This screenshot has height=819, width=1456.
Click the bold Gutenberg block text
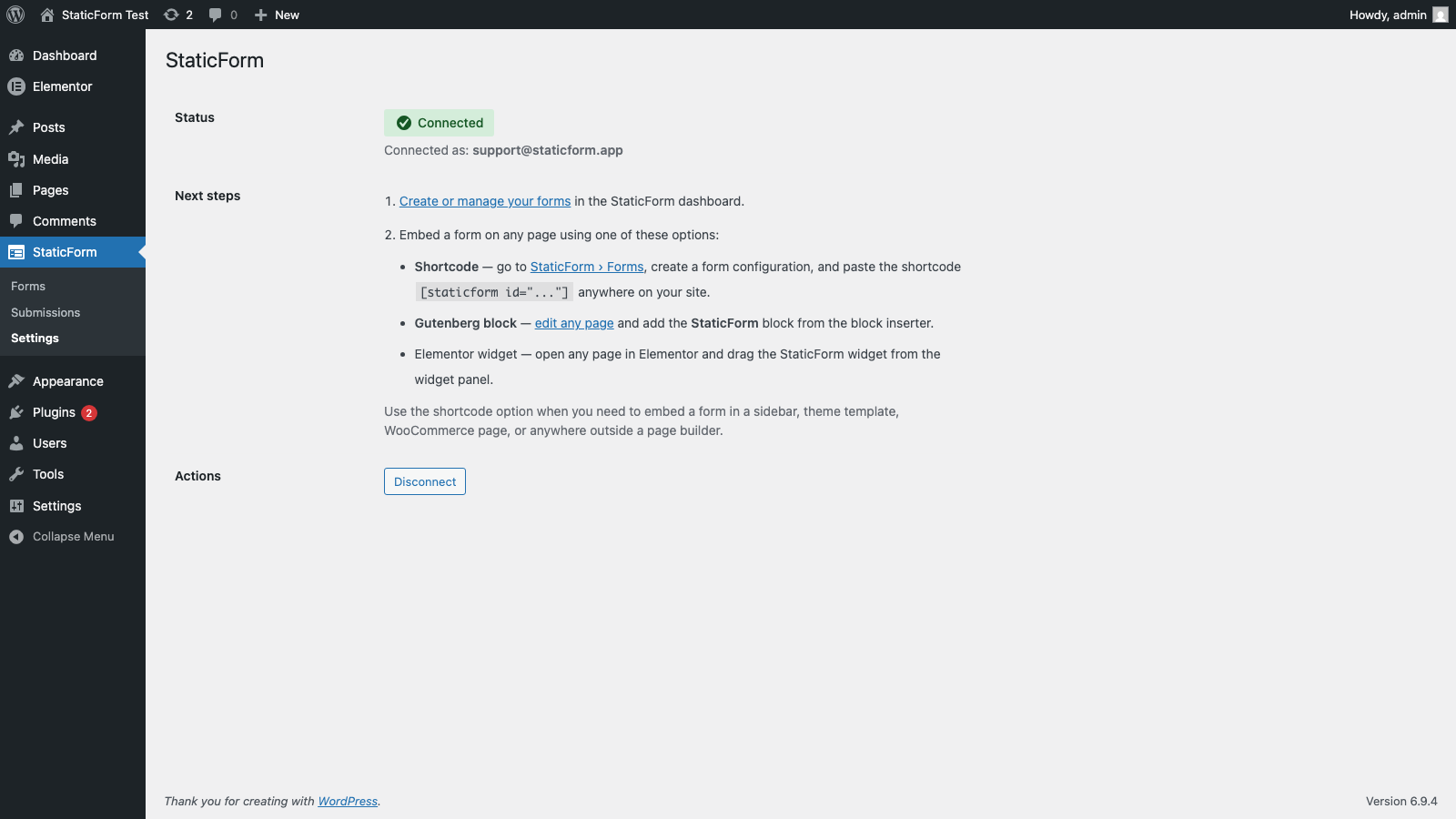pos(466,323)
